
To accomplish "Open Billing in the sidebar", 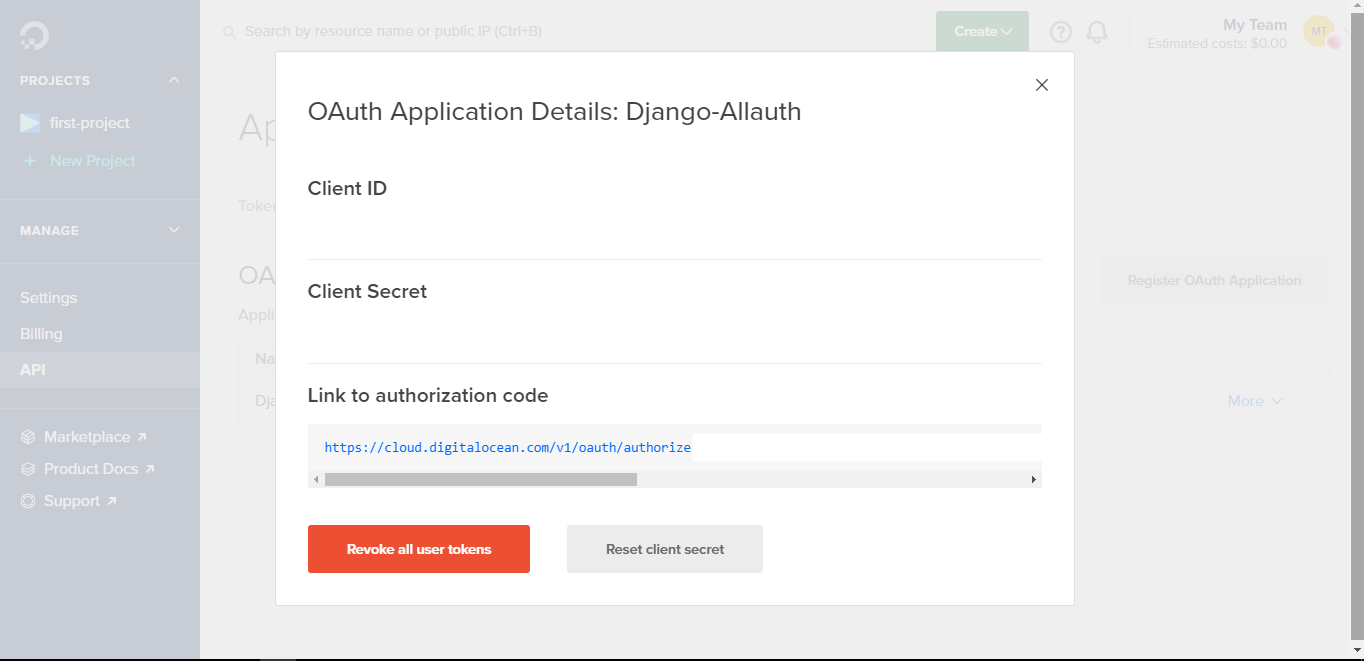I will [41, 334].
